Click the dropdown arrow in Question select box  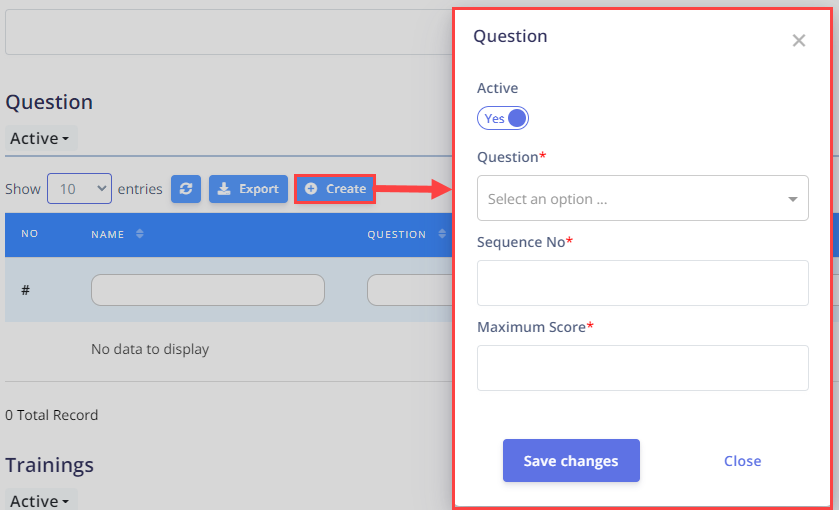(792, 199)
